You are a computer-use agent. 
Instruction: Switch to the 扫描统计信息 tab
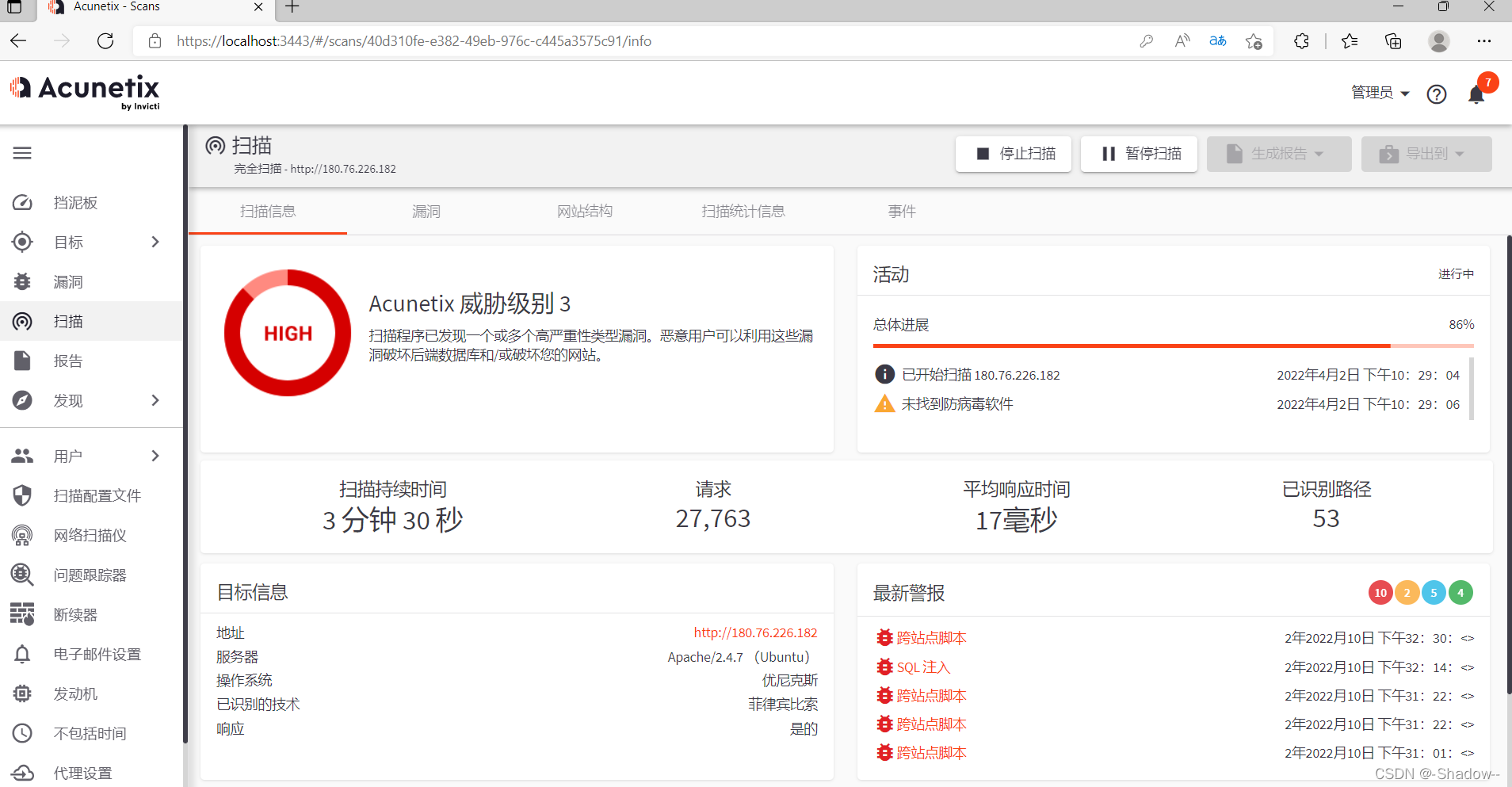[743, 211]
